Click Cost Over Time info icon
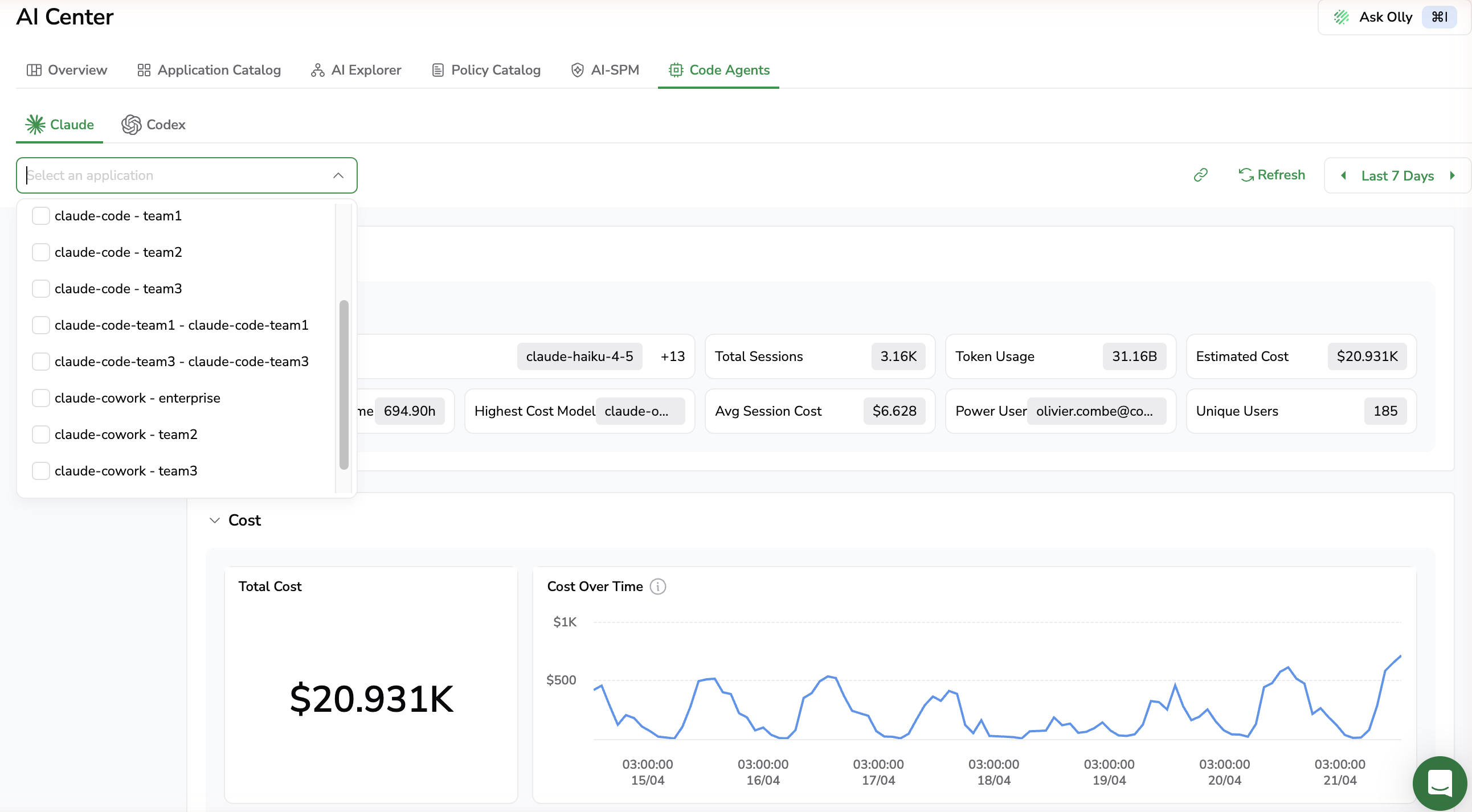 658,587
